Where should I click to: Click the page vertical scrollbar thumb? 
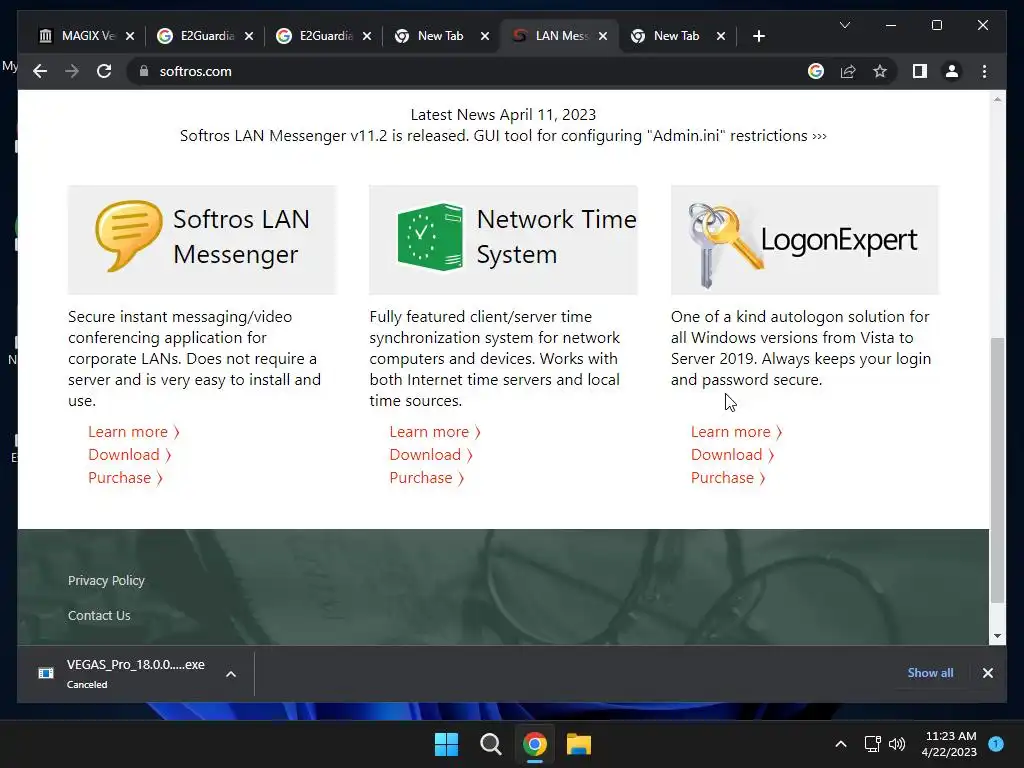point(997,470)
